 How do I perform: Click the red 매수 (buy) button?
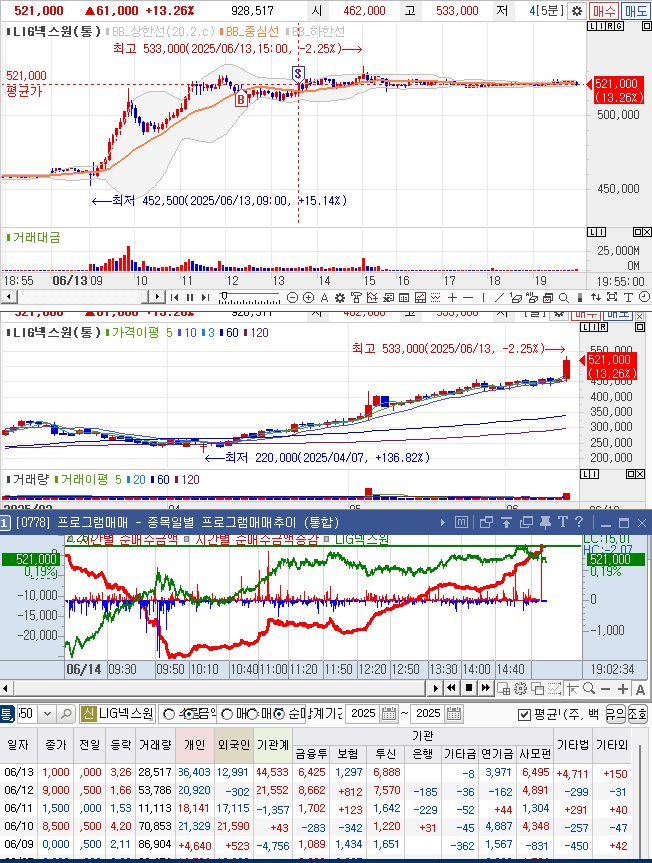pos(604,10)
